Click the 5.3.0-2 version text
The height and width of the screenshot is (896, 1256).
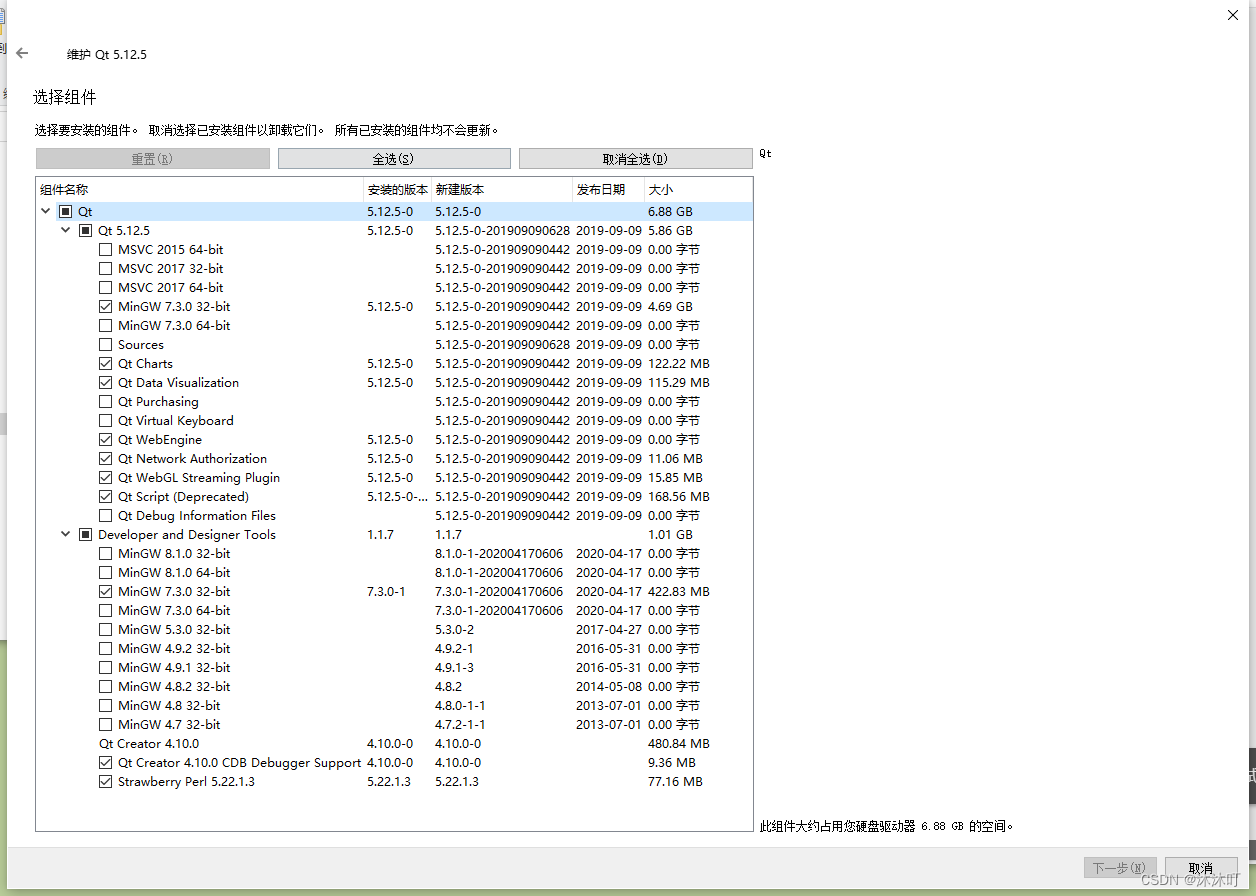coord(455,630)
